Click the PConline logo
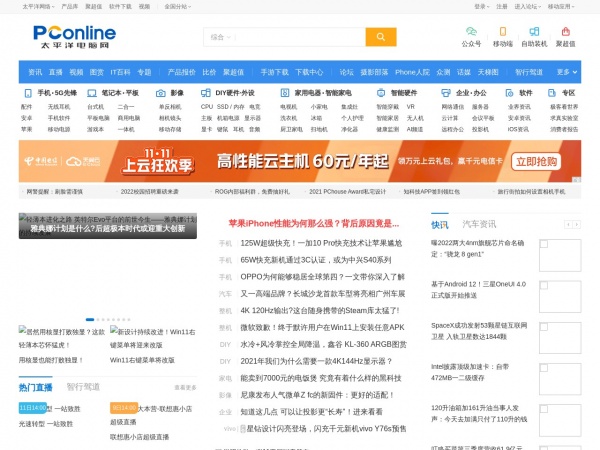This screenshot has width=600, height=450. coord(75,37)
